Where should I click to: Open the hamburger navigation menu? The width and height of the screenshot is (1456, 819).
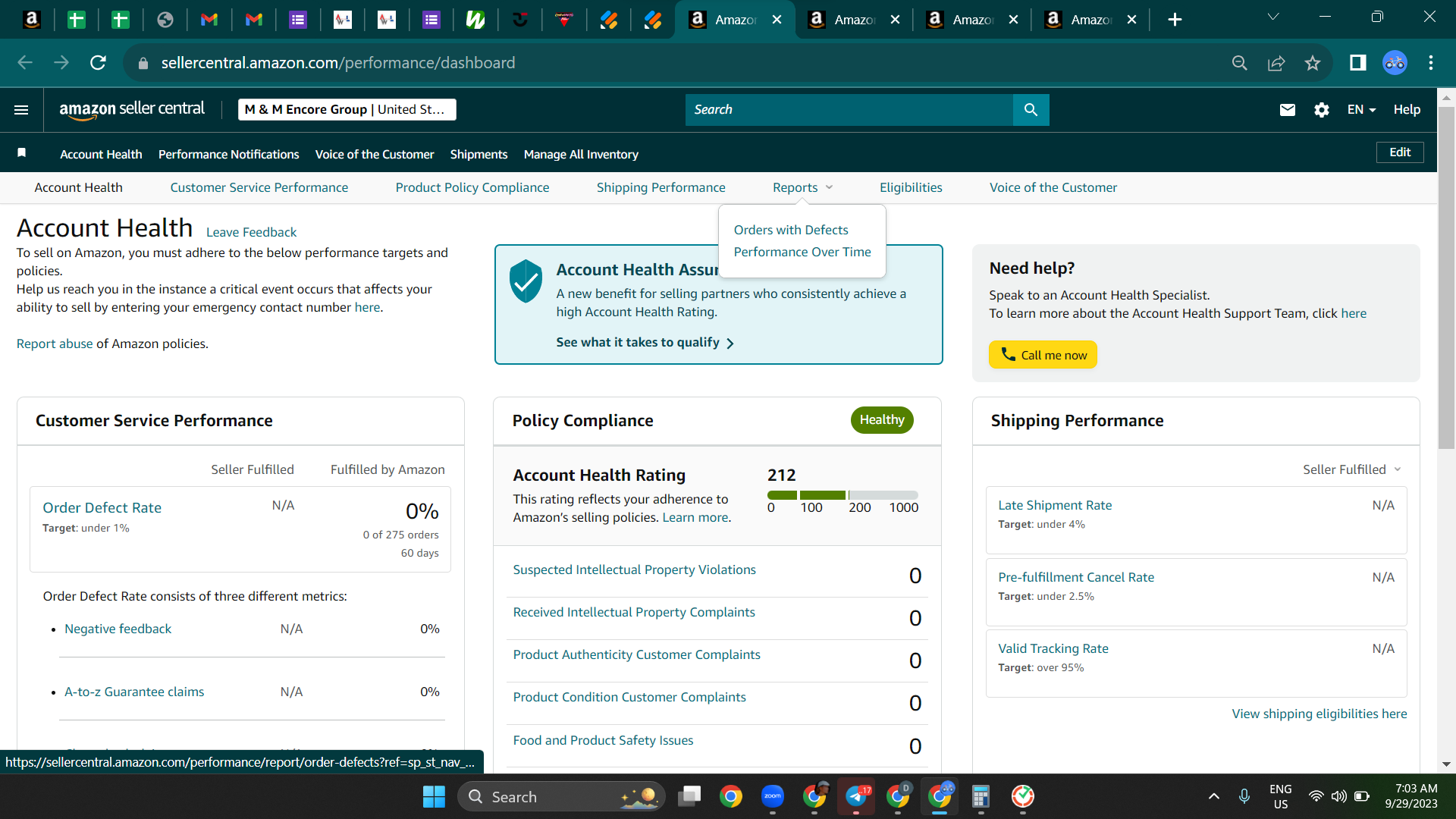pyautogui.click(x=21, y=110)
